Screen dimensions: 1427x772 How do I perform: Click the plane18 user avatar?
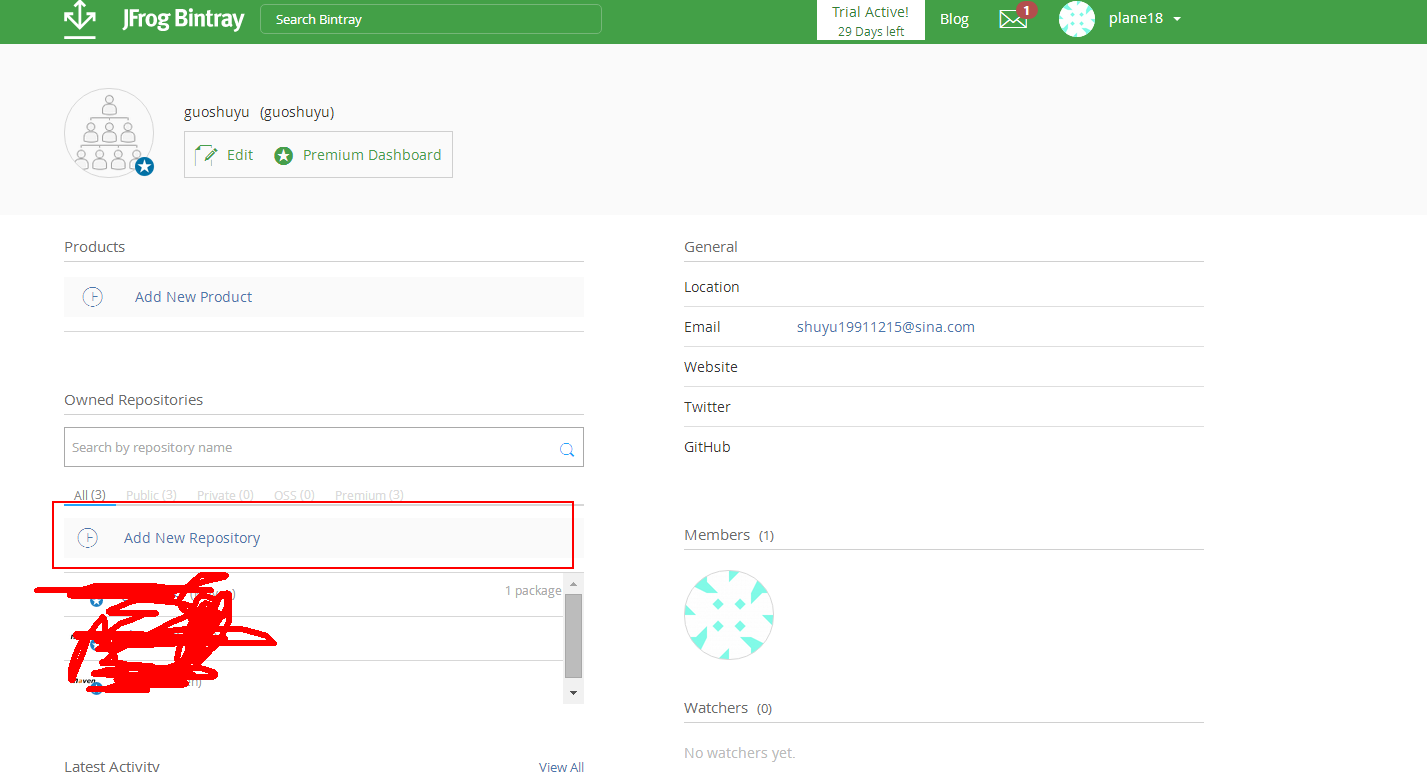pos(1077,19)
